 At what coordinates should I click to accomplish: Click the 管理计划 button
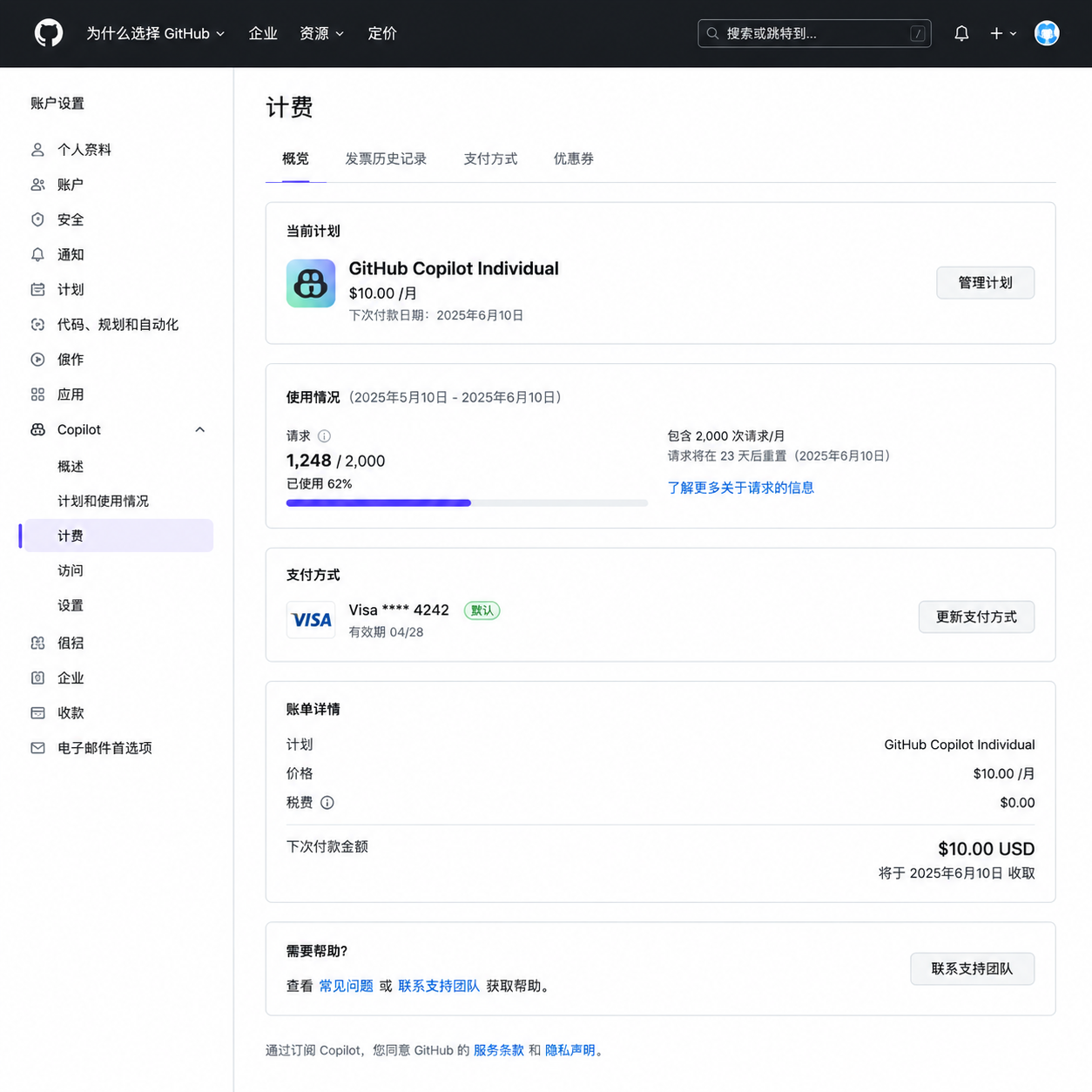click(x=985, y=282)
